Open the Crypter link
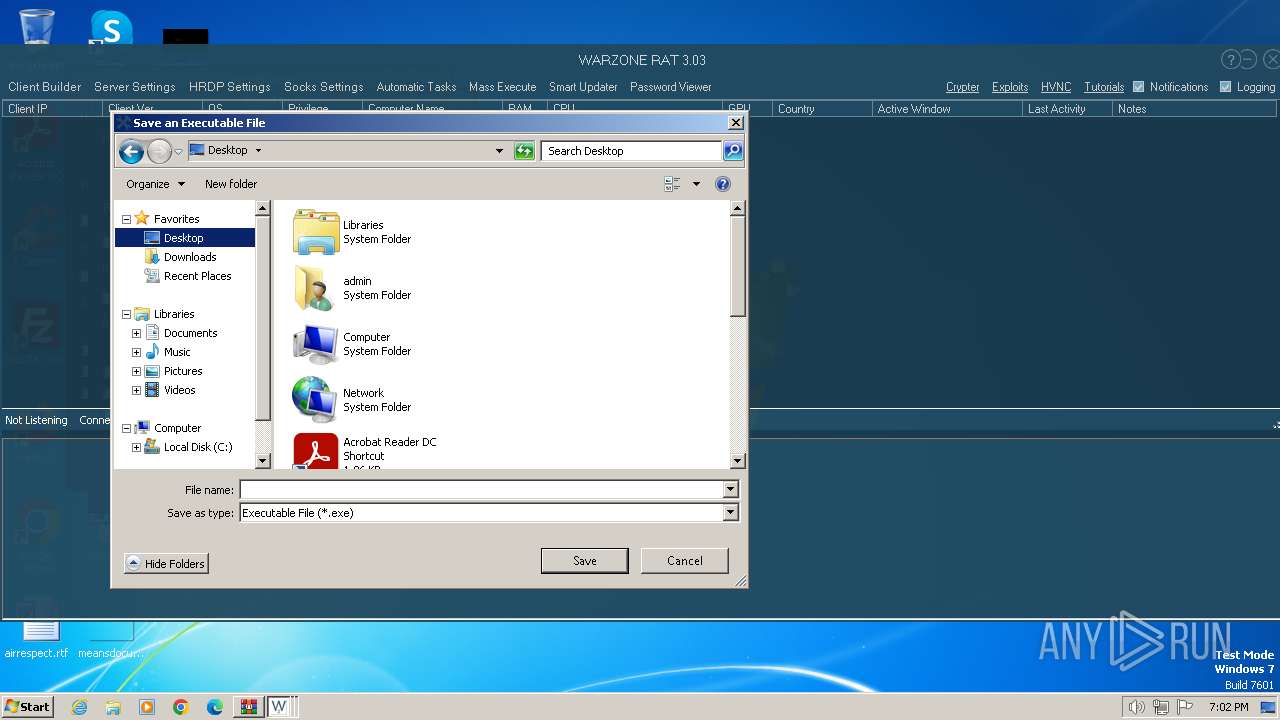Image resolution: width=1280 pixels, height=720 pixels. click(962, 87)
